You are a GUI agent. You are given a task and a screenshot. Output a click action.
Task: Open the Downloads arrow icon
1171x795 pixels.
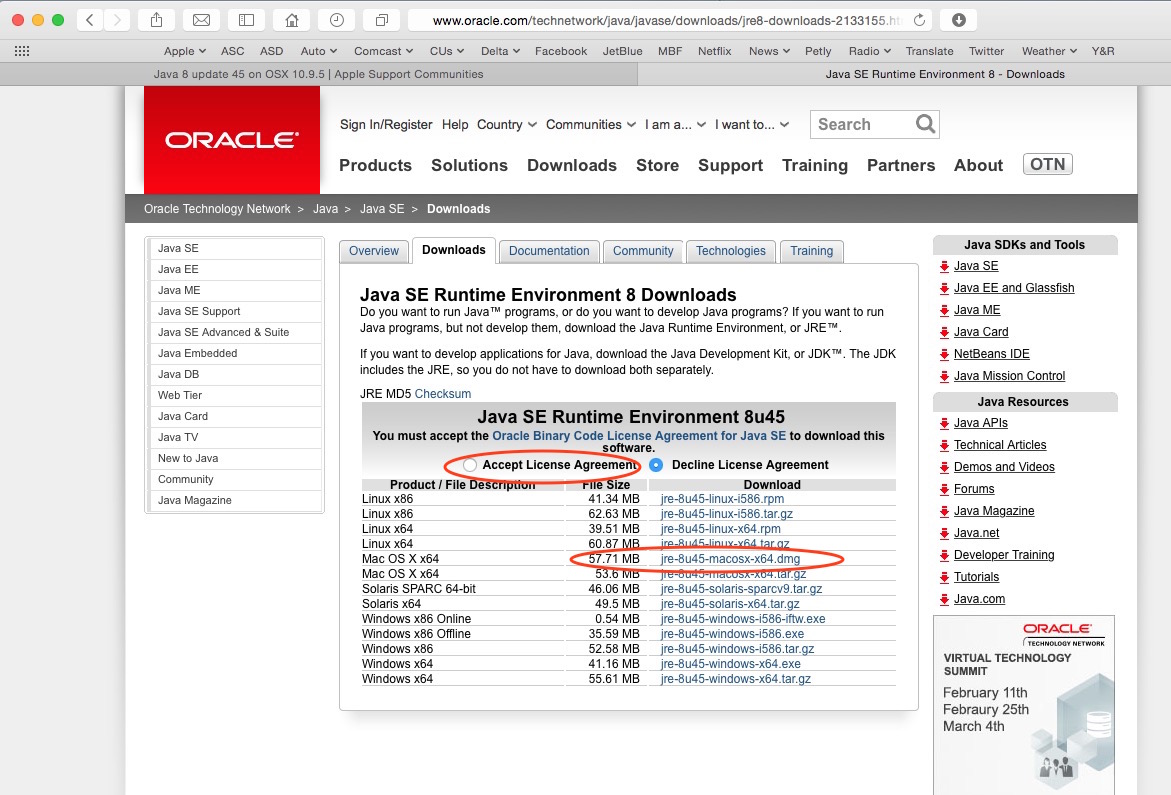pos(959,20)
